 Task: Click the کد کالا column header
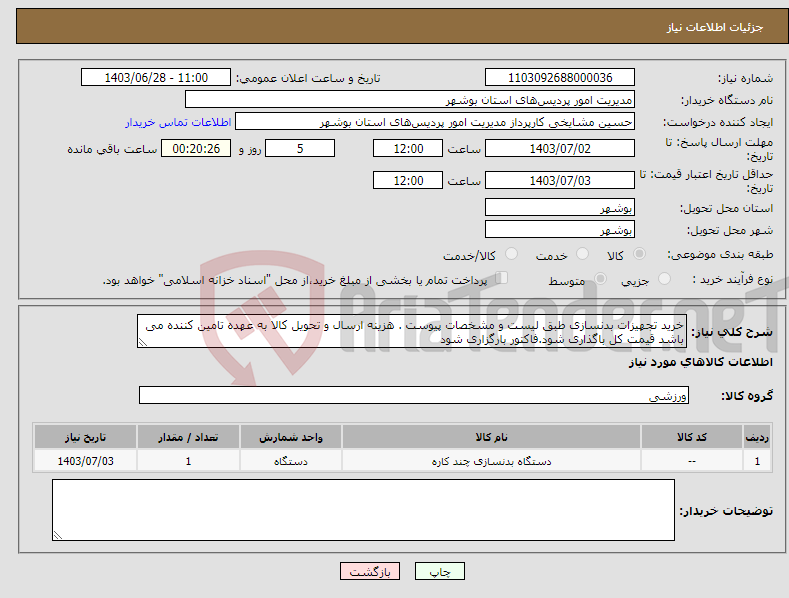692,437
